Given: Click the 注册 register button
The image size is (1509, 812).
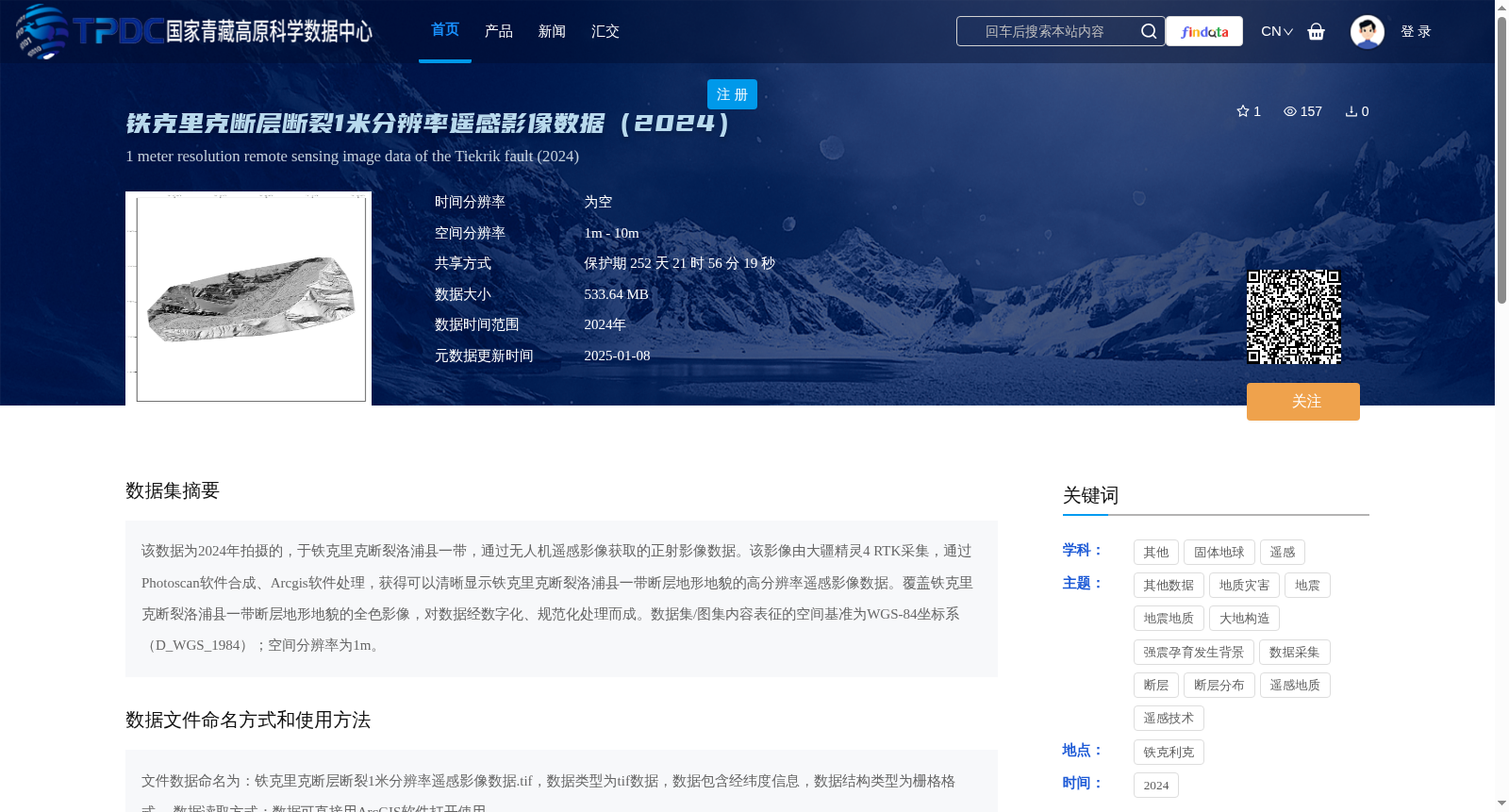Looking at the screenshot, I should pyautogui.click(x=732, y=94).
